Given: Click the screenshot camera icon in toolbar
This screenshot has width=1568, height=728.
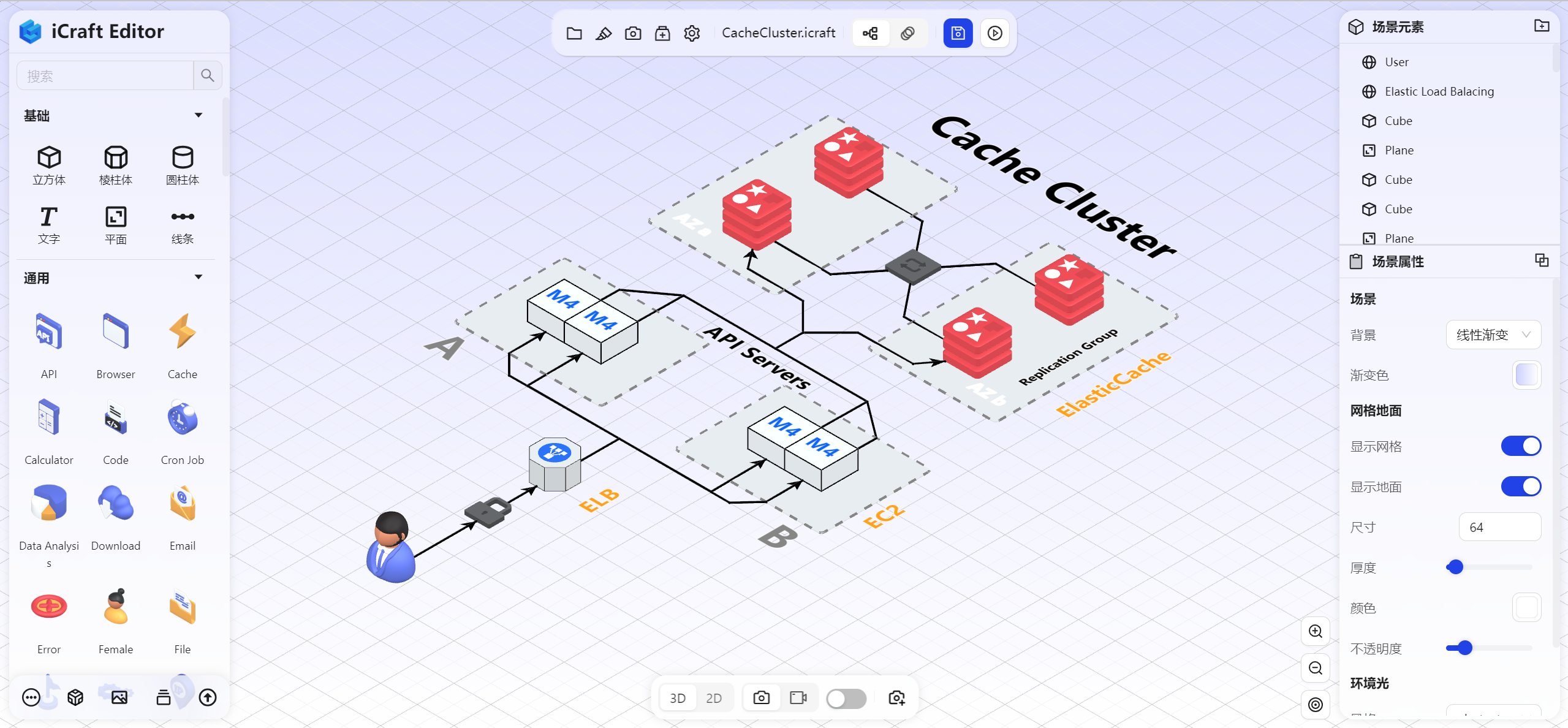Looking at the screenshot, I should point(634,33).
